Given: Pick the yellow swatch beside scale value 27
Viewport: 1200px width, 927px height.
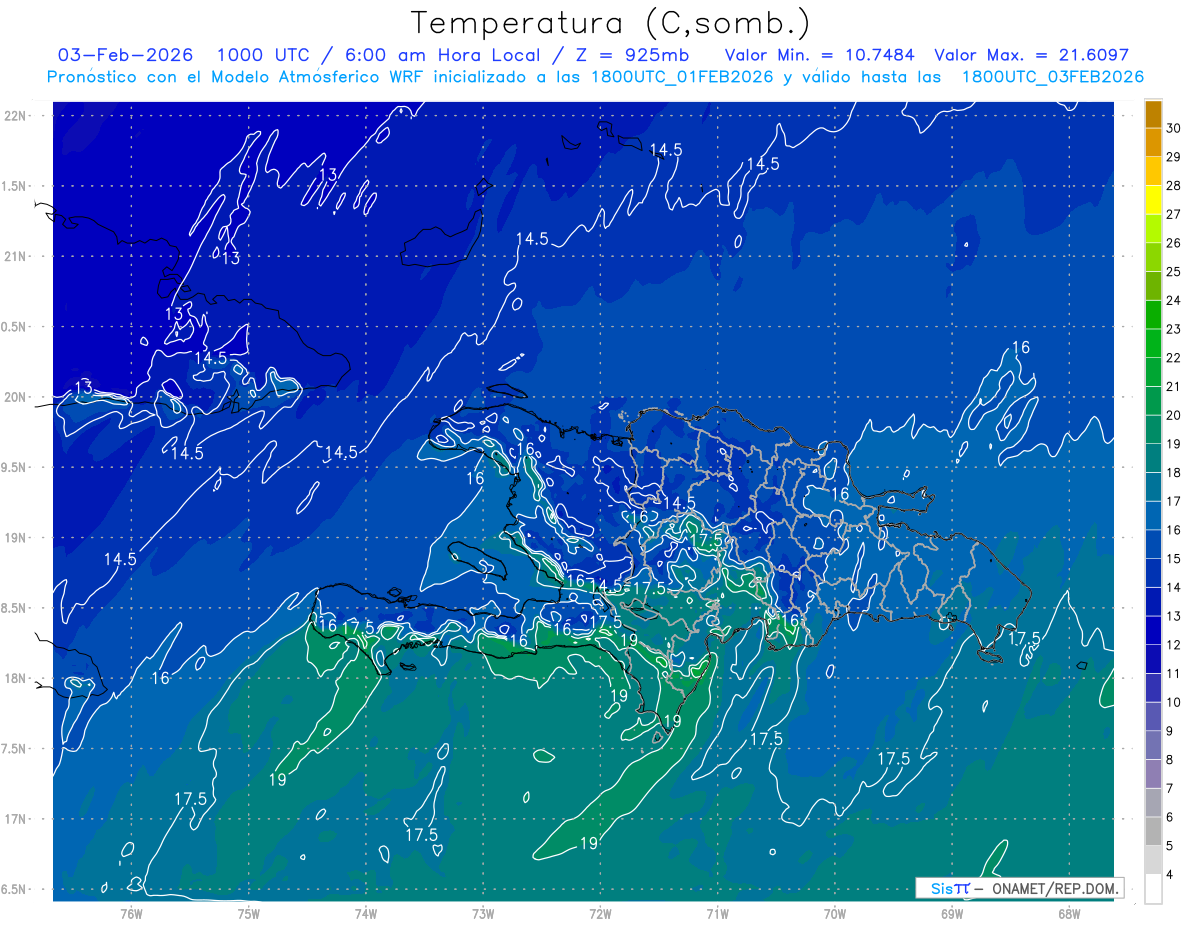Looking at the screenshot, I should 1153,200.
